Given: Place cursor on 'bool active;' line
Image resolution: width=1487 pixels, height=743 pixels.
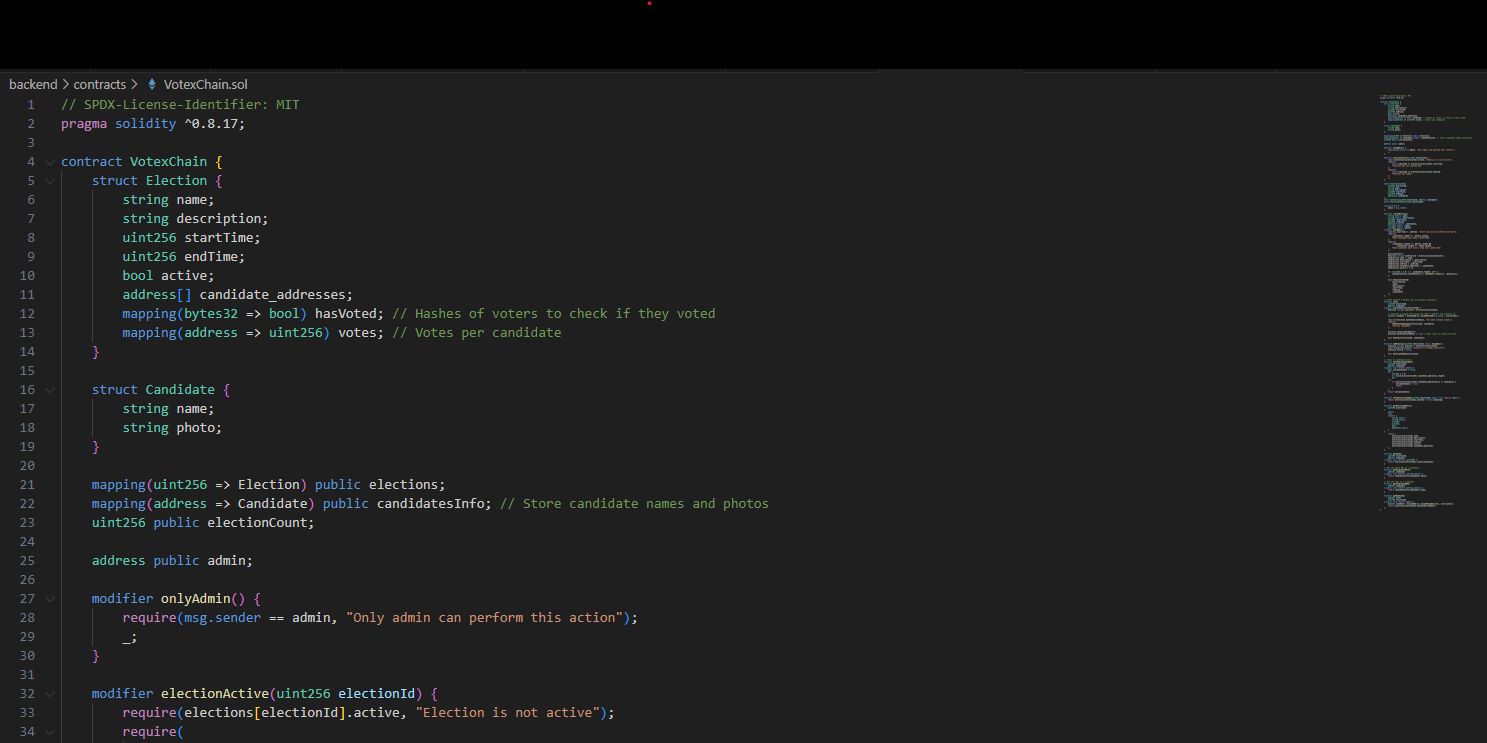Looking at the screenshot, I should click(168, 276).
